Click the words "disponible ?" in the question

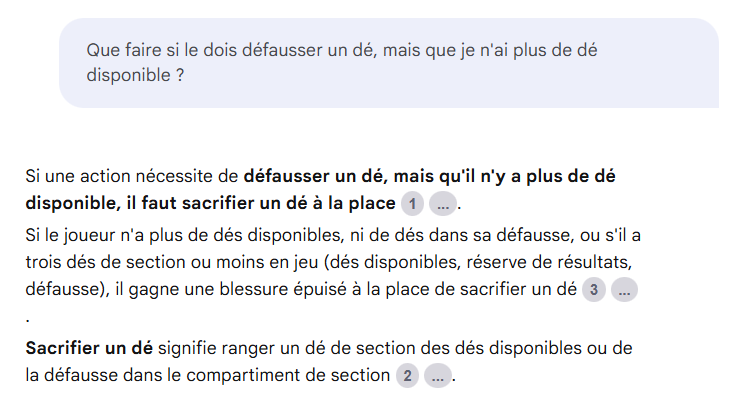135,75
